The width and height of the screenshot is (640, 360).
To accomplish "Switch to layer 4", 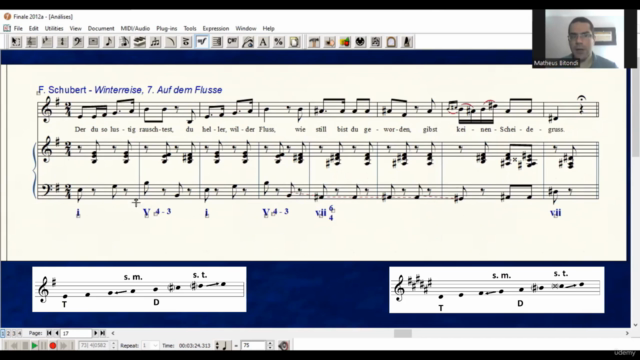I will (19, 333).
